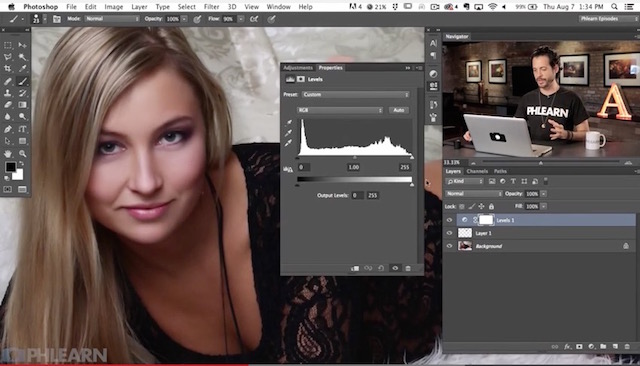
Task: Select the Eraser tool
Action: 8,105
